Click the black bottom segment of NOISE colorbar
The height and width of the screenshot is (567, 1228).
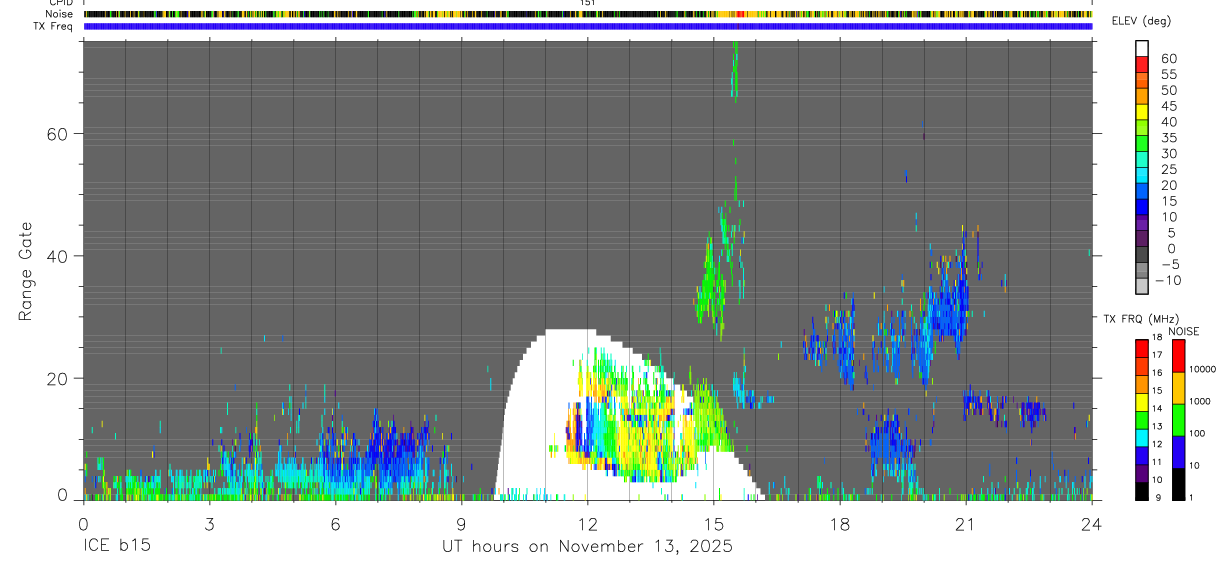[x=1178, y=484]
